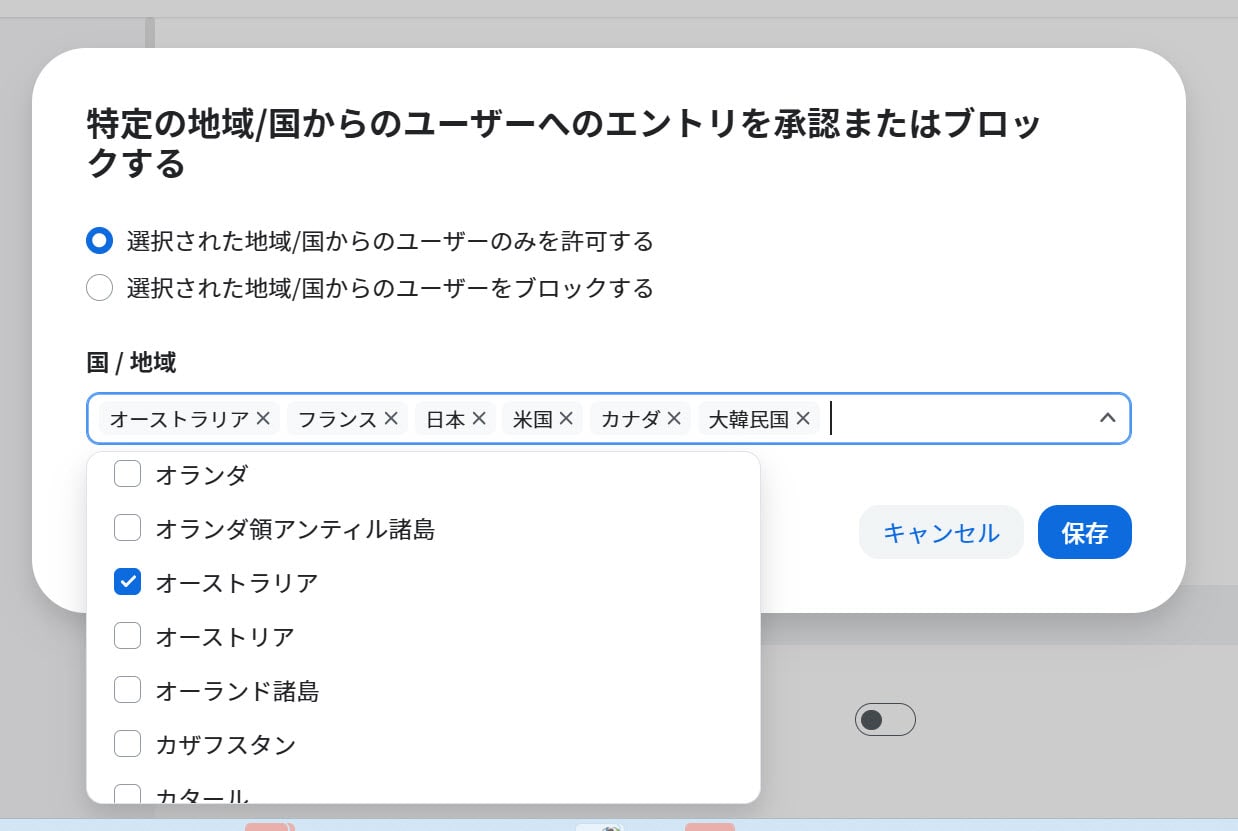The height and width of the screenshot is (831, 1238).
Task: Remove the オーストラリア tag
Action: [x=263, y=419]
